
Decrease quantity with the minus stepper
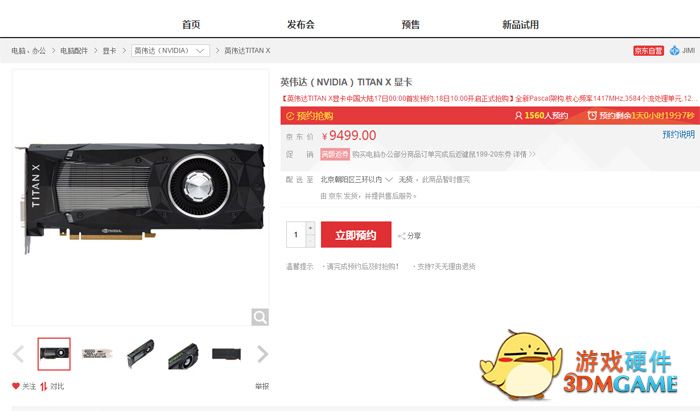coord(310,241)
